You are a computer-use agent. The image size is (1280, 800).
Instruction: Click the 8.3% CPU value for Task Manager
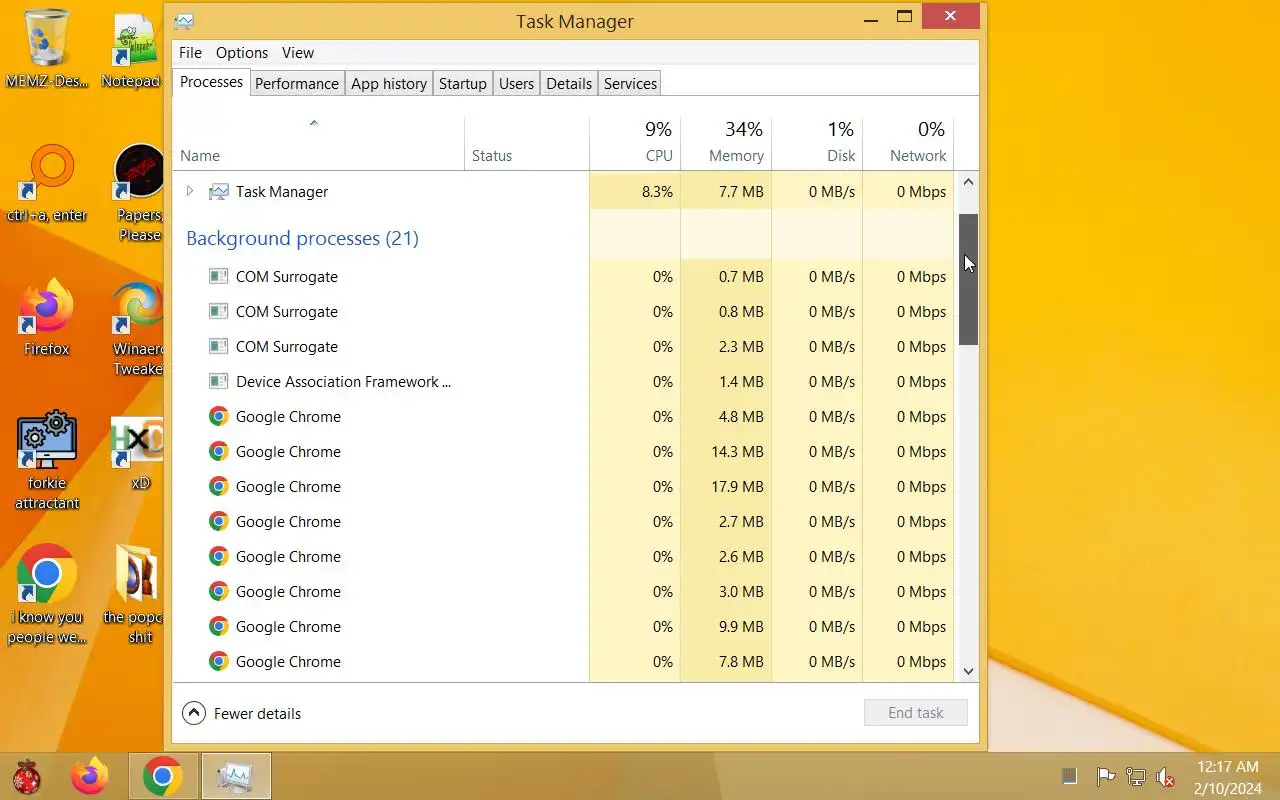pos(656,191)
